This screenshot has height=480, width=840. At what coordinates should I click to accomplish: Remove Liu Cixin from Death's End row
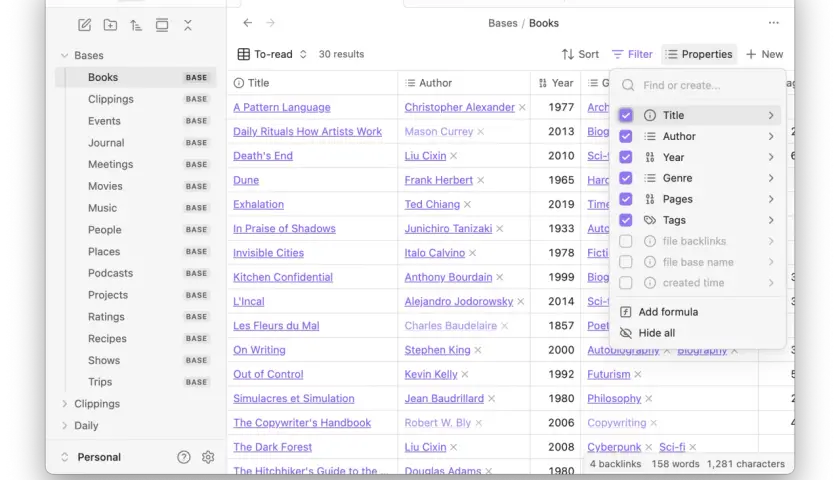tap(454, 156)
